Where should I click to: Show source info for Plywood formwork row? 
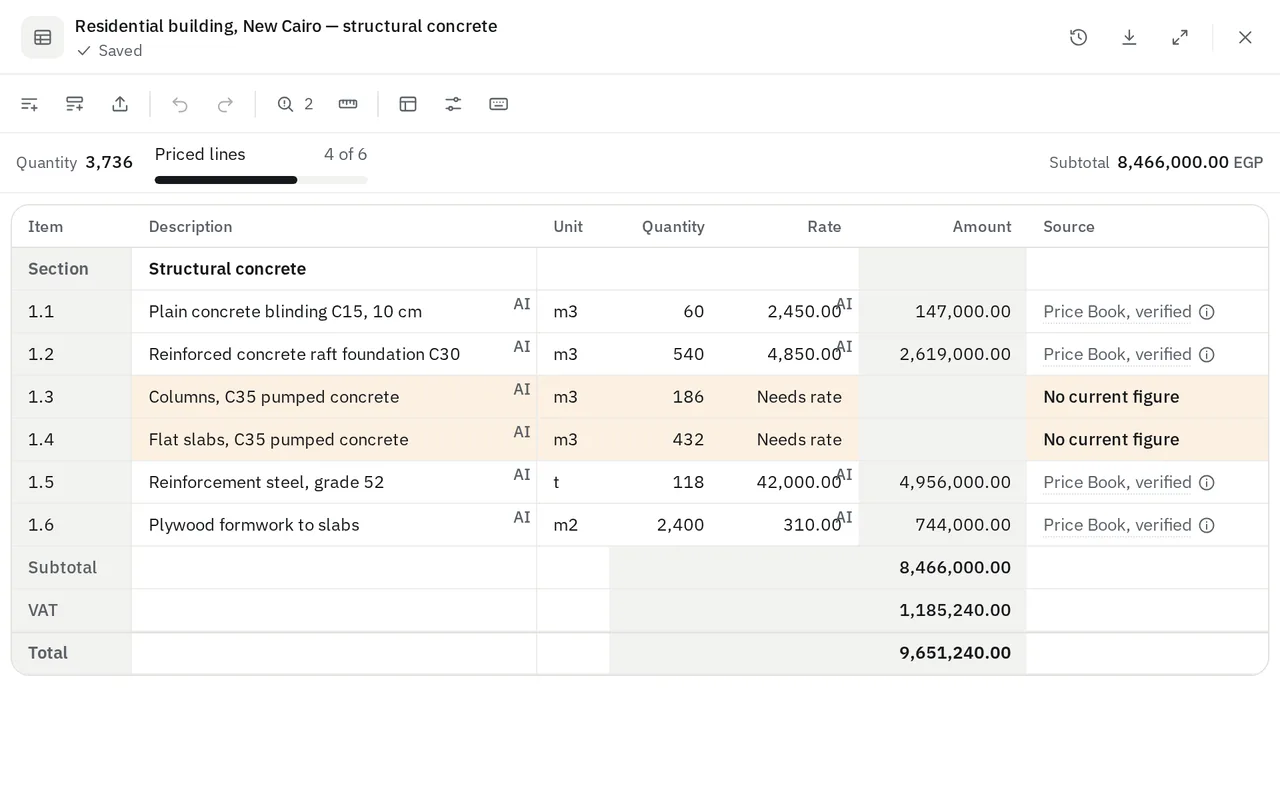click(x=1207, y=526)
